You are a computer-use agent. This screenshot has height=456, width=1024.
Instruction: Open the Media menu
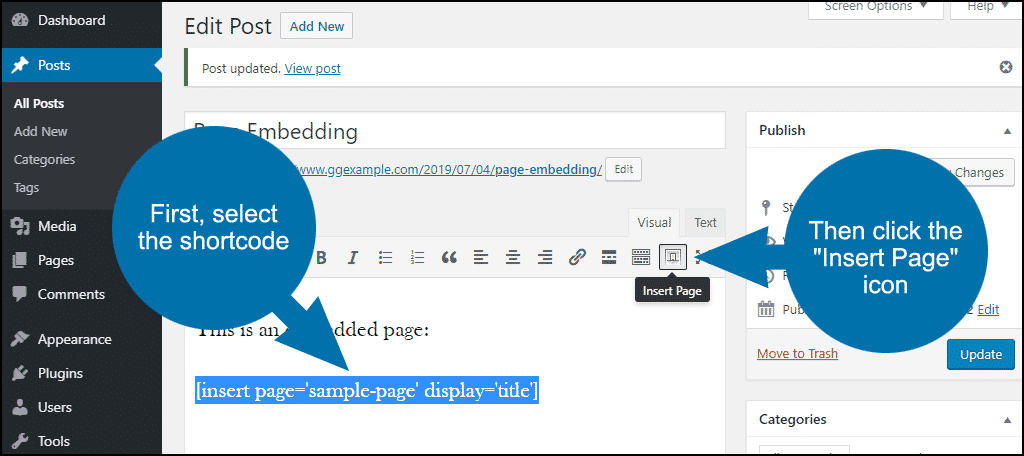[x=81, y=226]
